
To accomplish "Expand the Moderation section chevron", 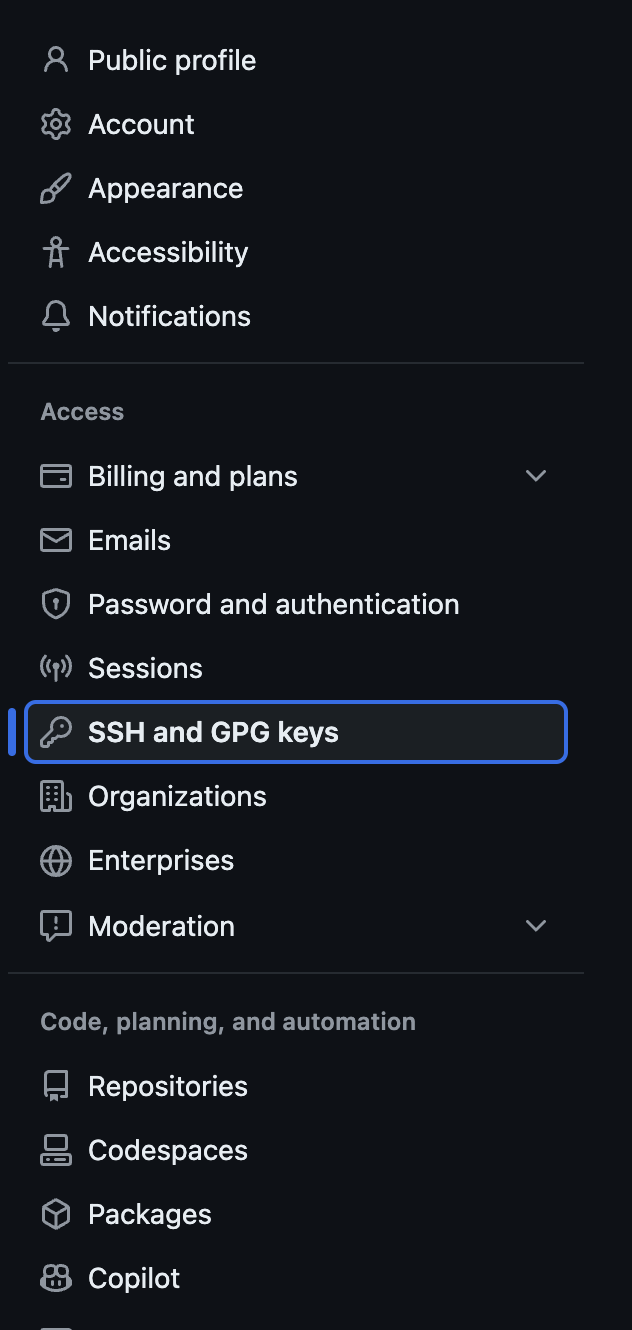I will pos(536,926).
